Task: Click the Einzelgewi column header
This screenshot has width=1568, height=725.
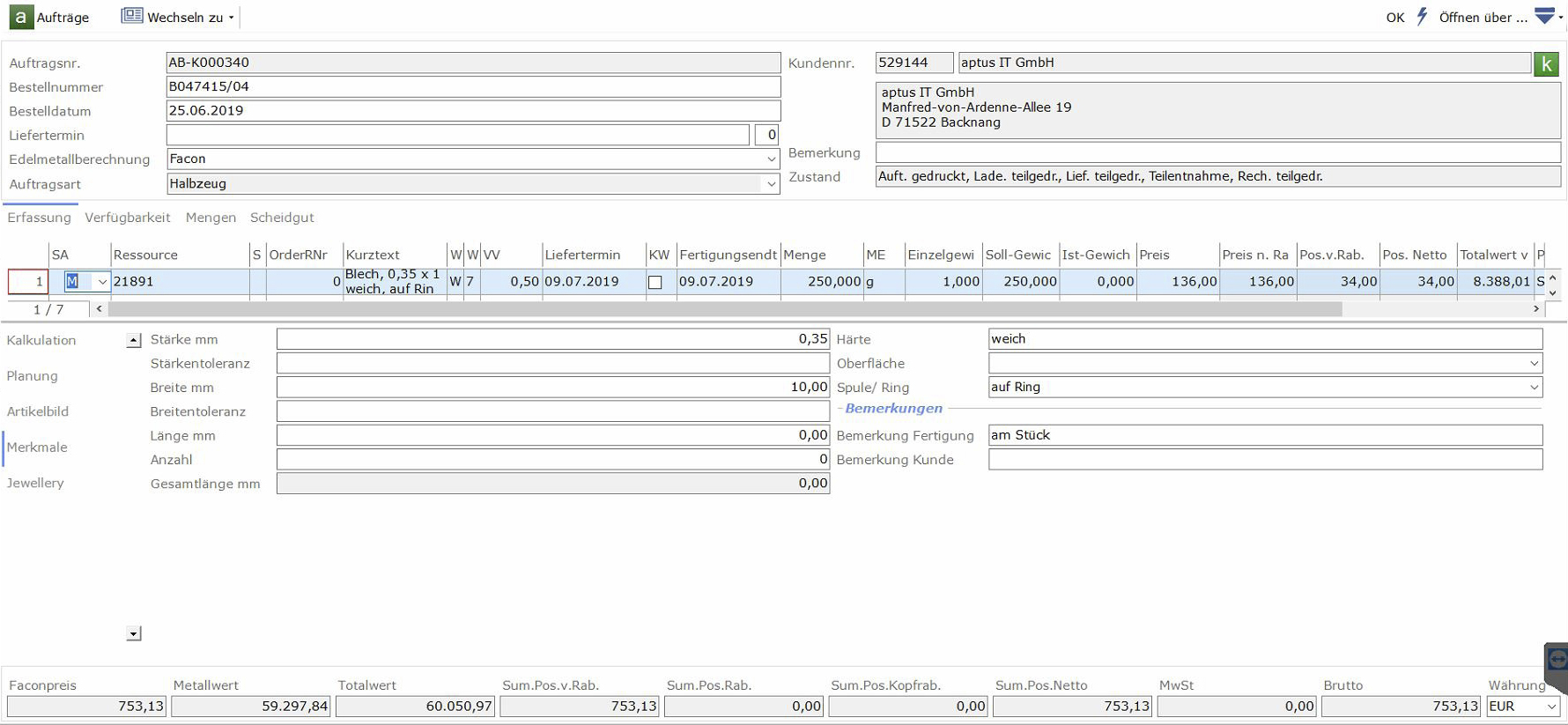Action: 943,255
